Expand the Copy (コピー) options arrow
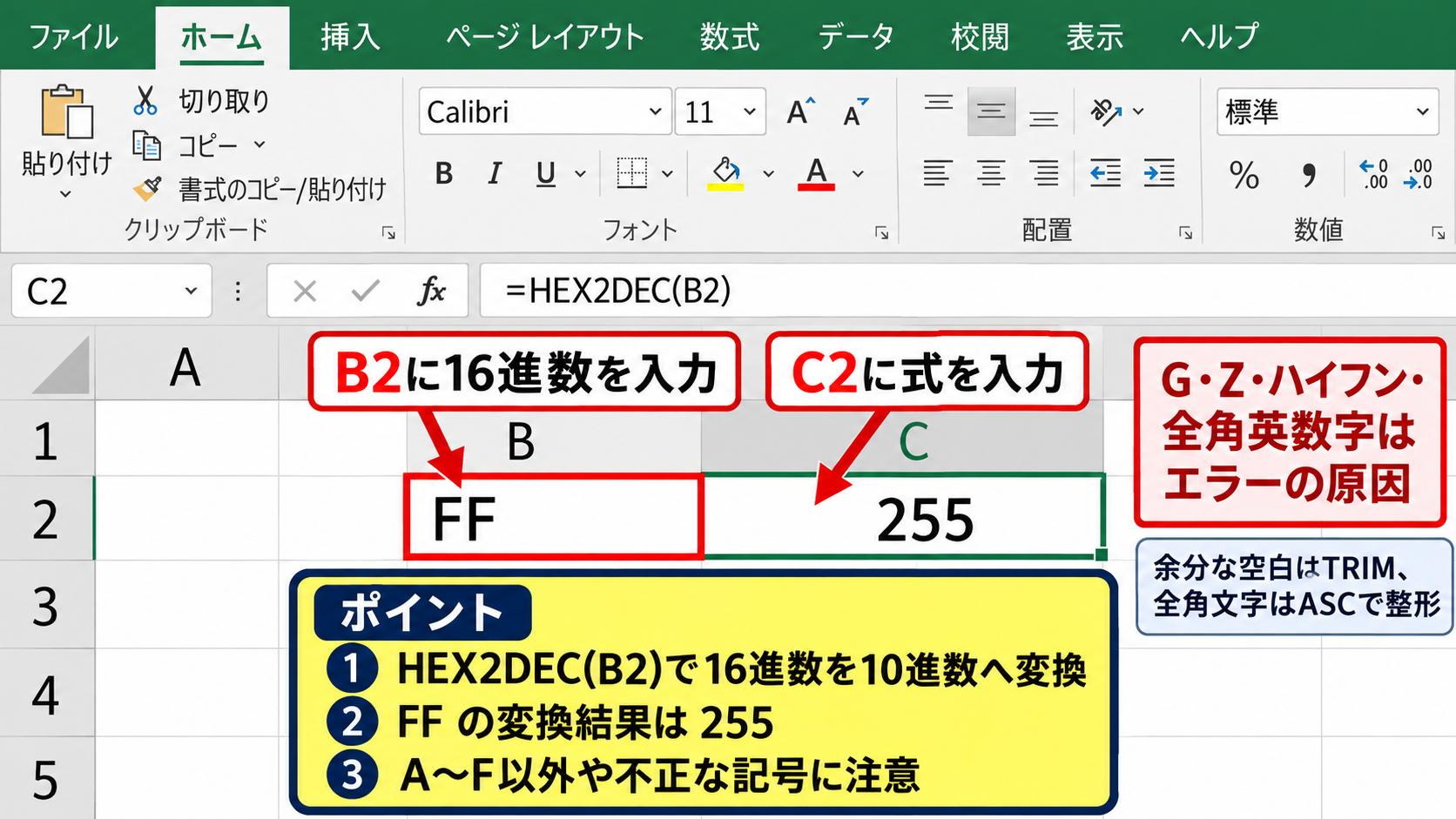Screen dimensions: 1456x819 [x=260, y=144]
